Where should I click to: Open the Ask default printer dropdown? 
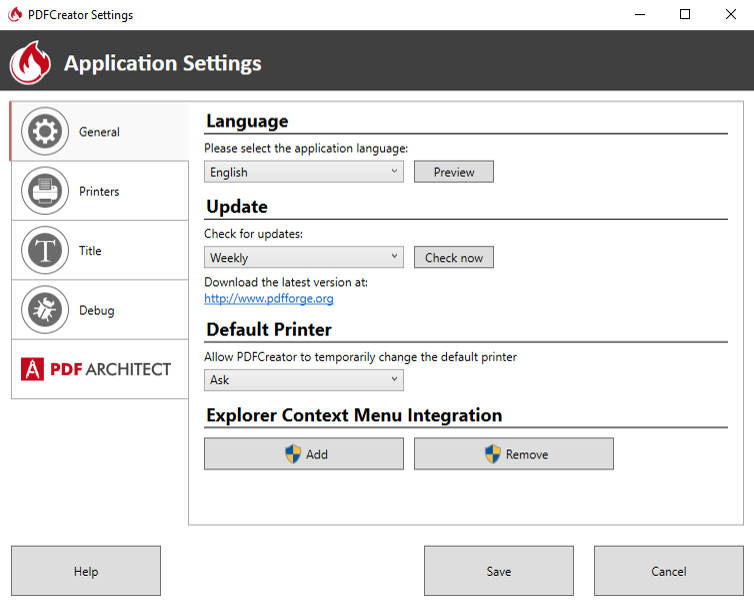click(x=303, y=380)
